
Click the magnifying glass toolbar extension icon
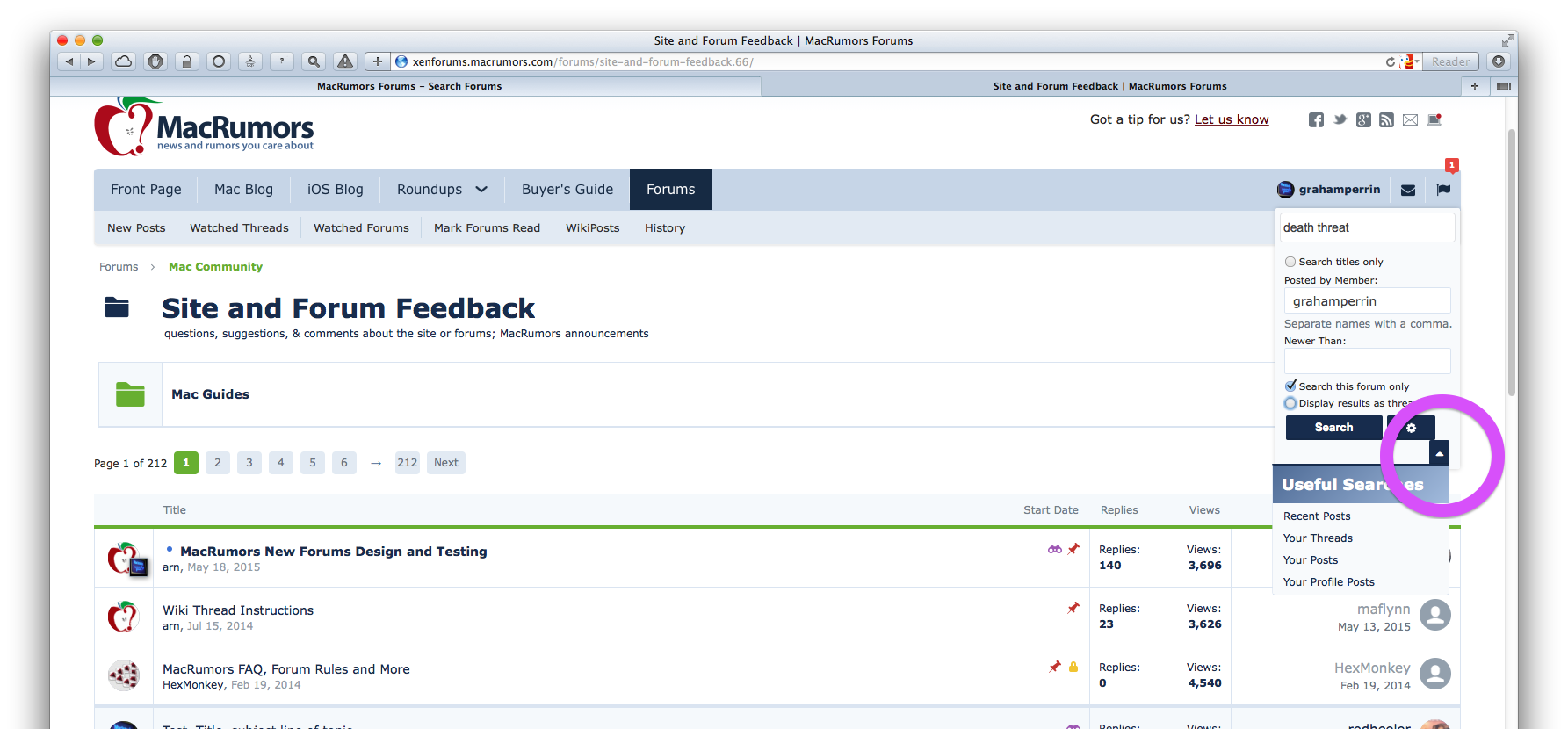[314, 61]
